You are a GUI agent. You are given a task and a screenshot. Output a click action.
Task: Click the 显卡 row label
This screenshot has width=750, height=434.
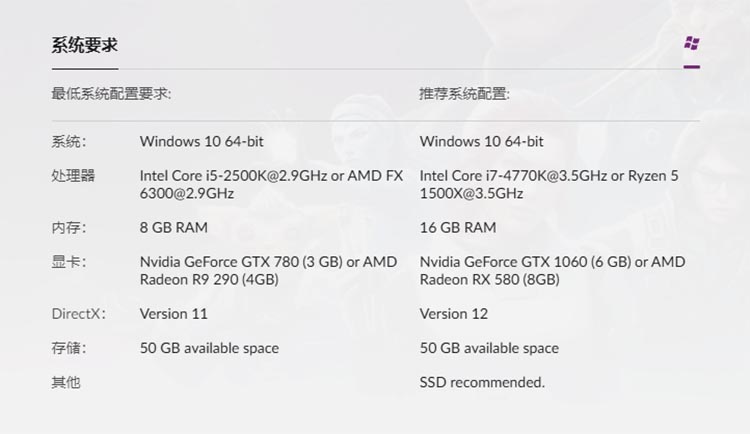tap(69, 262)
